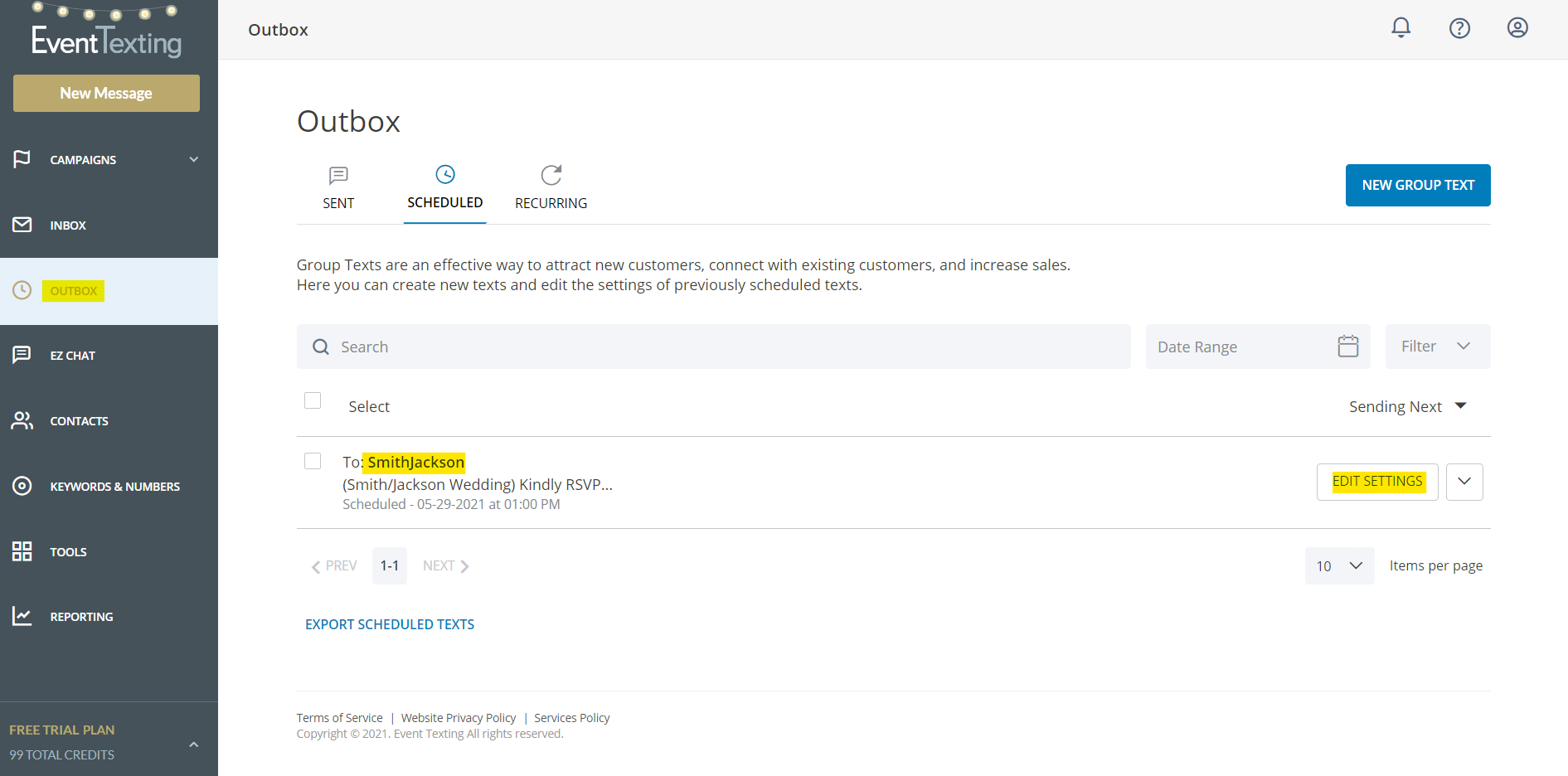This screenshot has width=1568, height=776.
Task: Click the EZ Chat message icon
Action: pos(22,355)
